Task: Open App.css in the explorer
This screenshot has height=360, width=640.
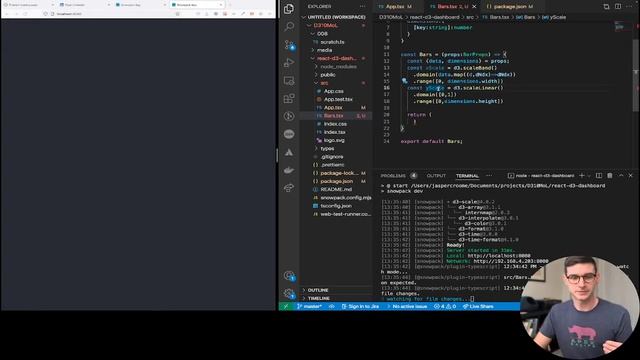Action: pyautogui.click(x=336, y=91)
